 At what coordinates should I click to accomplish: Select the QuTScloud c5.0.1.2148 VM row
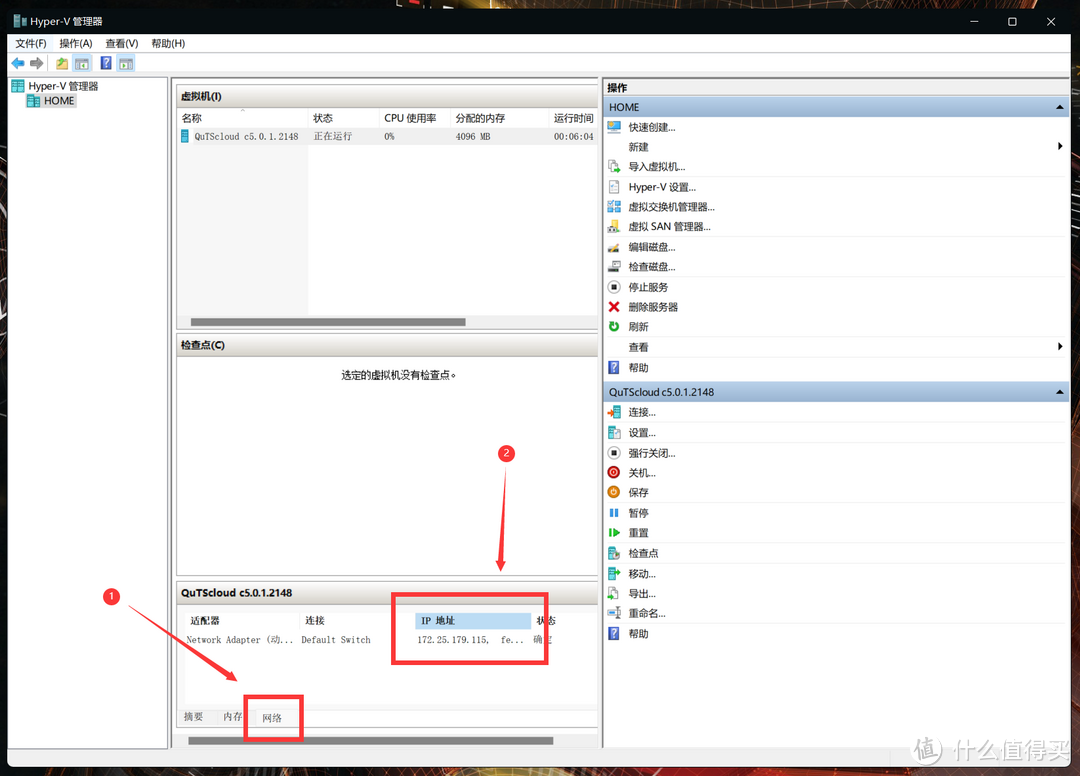pos(387,136)
